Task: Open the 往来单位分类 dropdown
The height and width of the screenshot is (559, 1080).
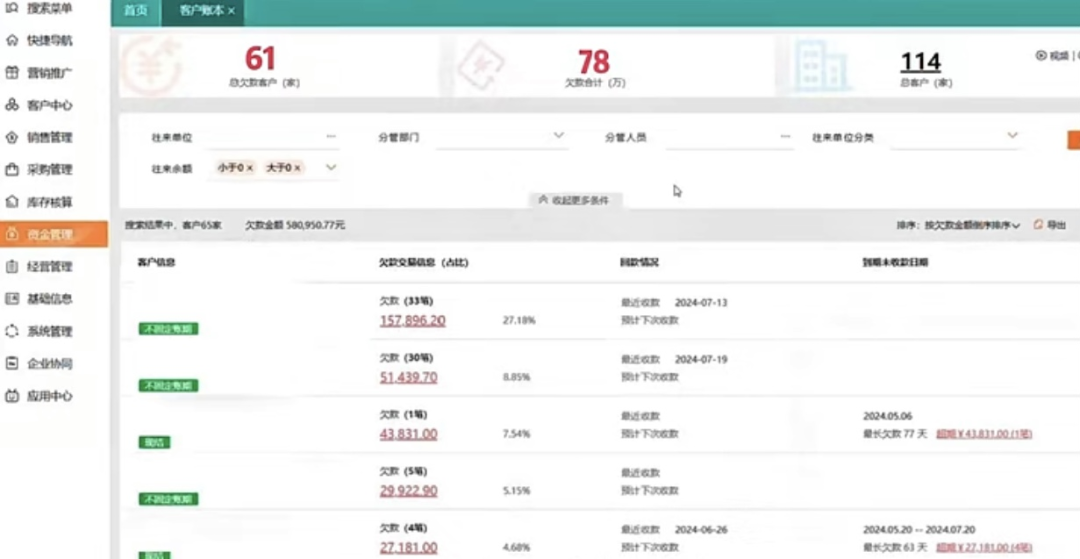Action: [x=955, y=137]
